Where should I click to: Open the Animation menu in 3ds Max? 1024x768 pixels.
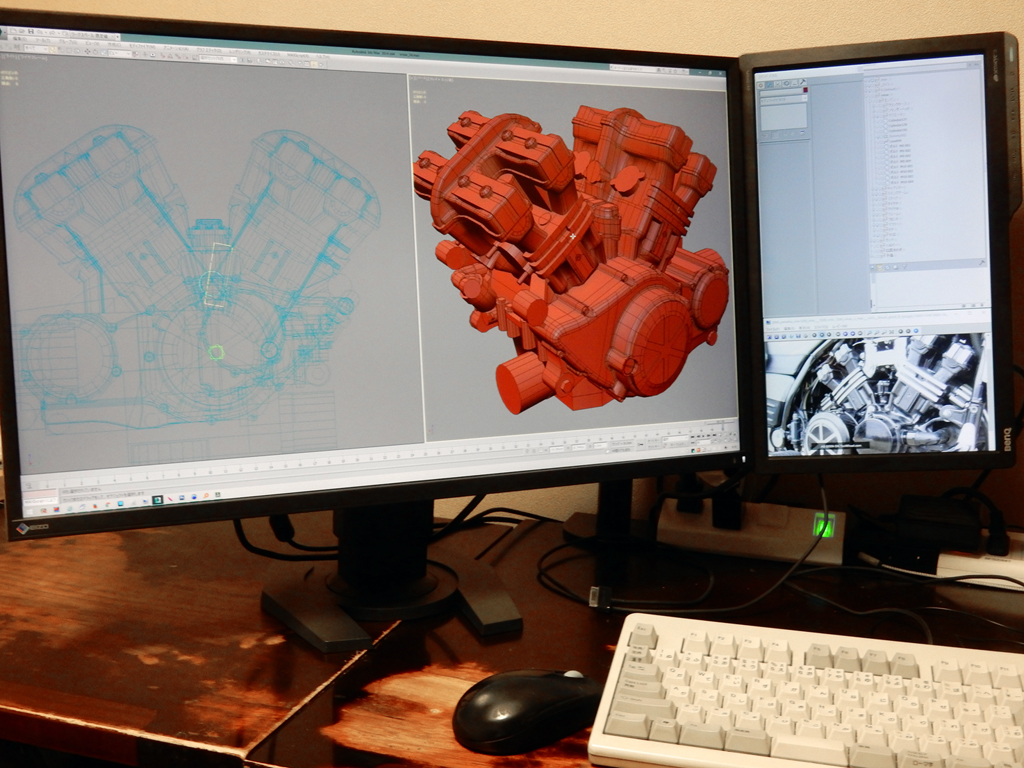[x=176, y=48]
